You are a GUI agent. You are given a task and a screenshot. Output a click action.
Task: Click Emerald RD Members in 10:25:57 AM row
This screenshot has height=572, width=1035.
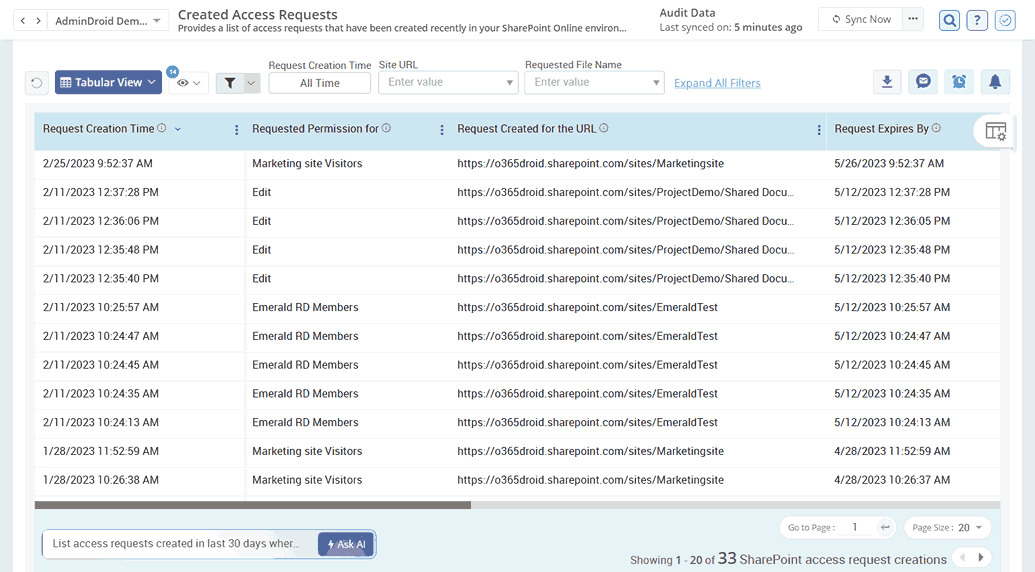click(305, 307)
